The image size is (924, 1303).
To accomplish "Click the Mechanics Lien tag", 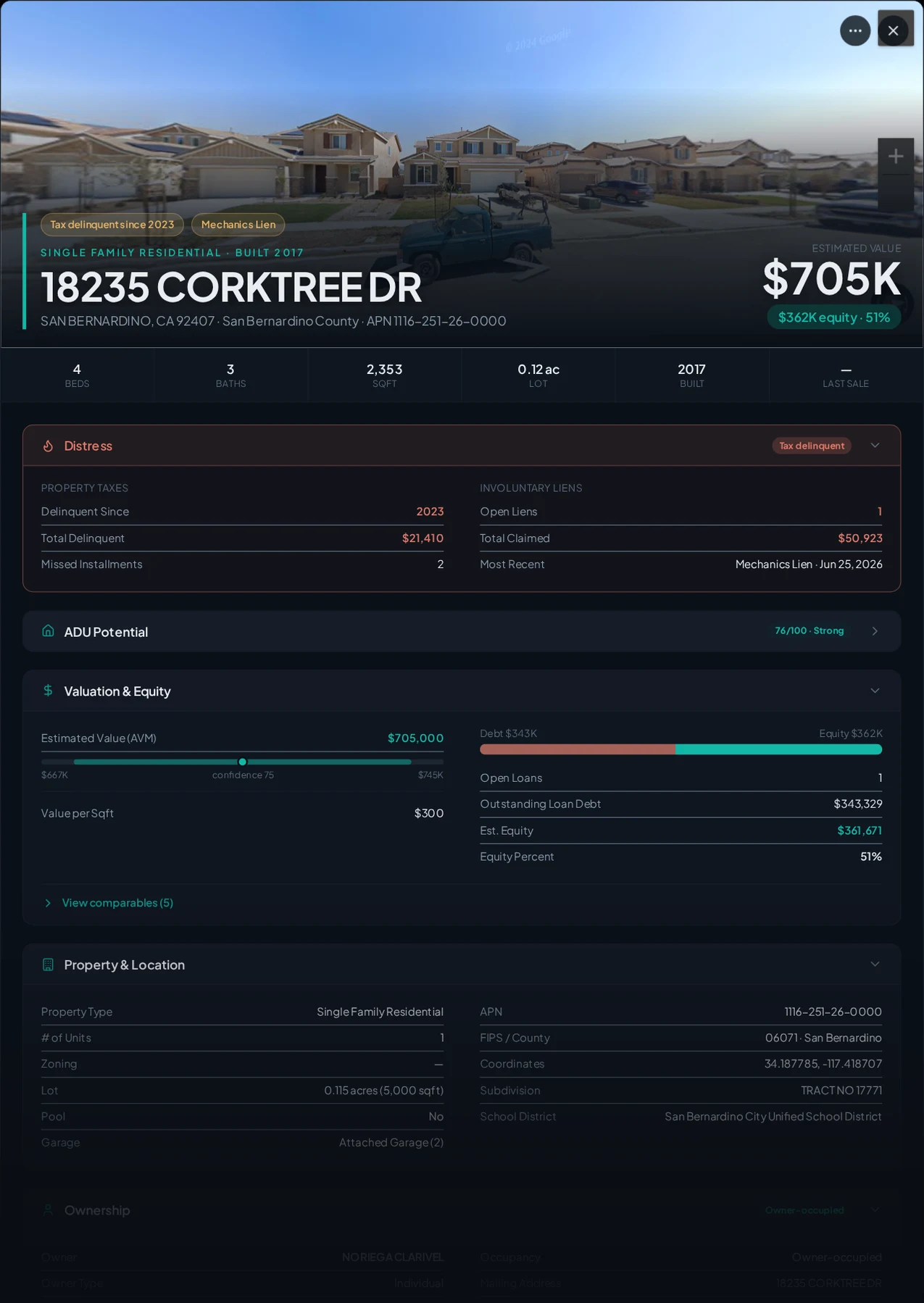I will (238, 225).
